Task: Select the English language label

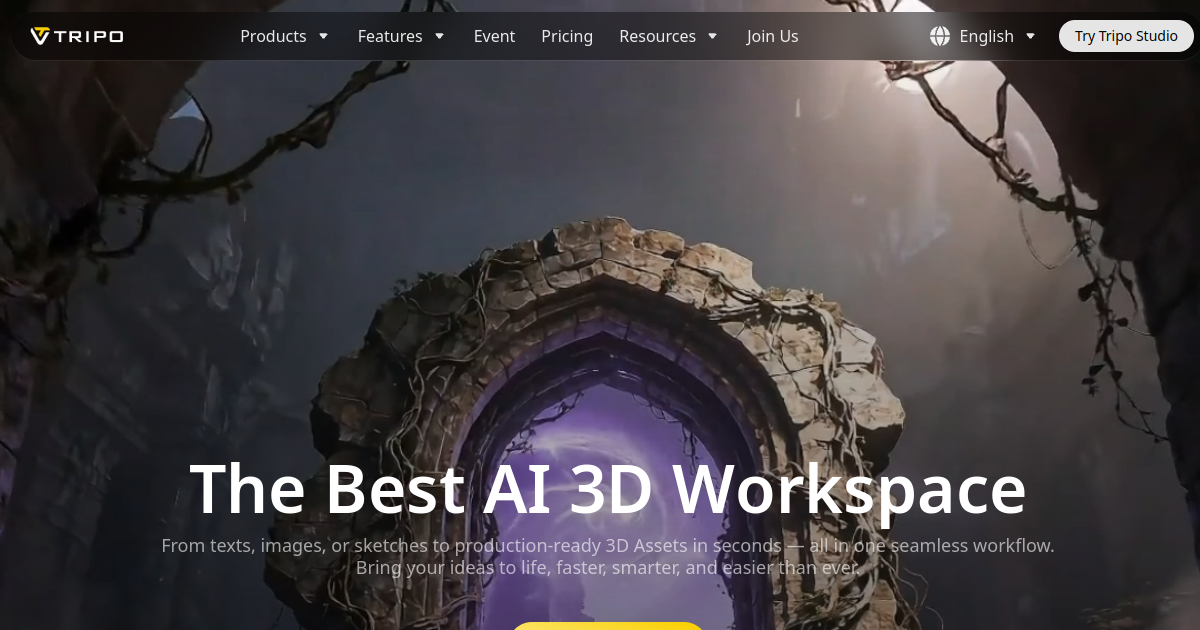Action: (x=986, y=36)
